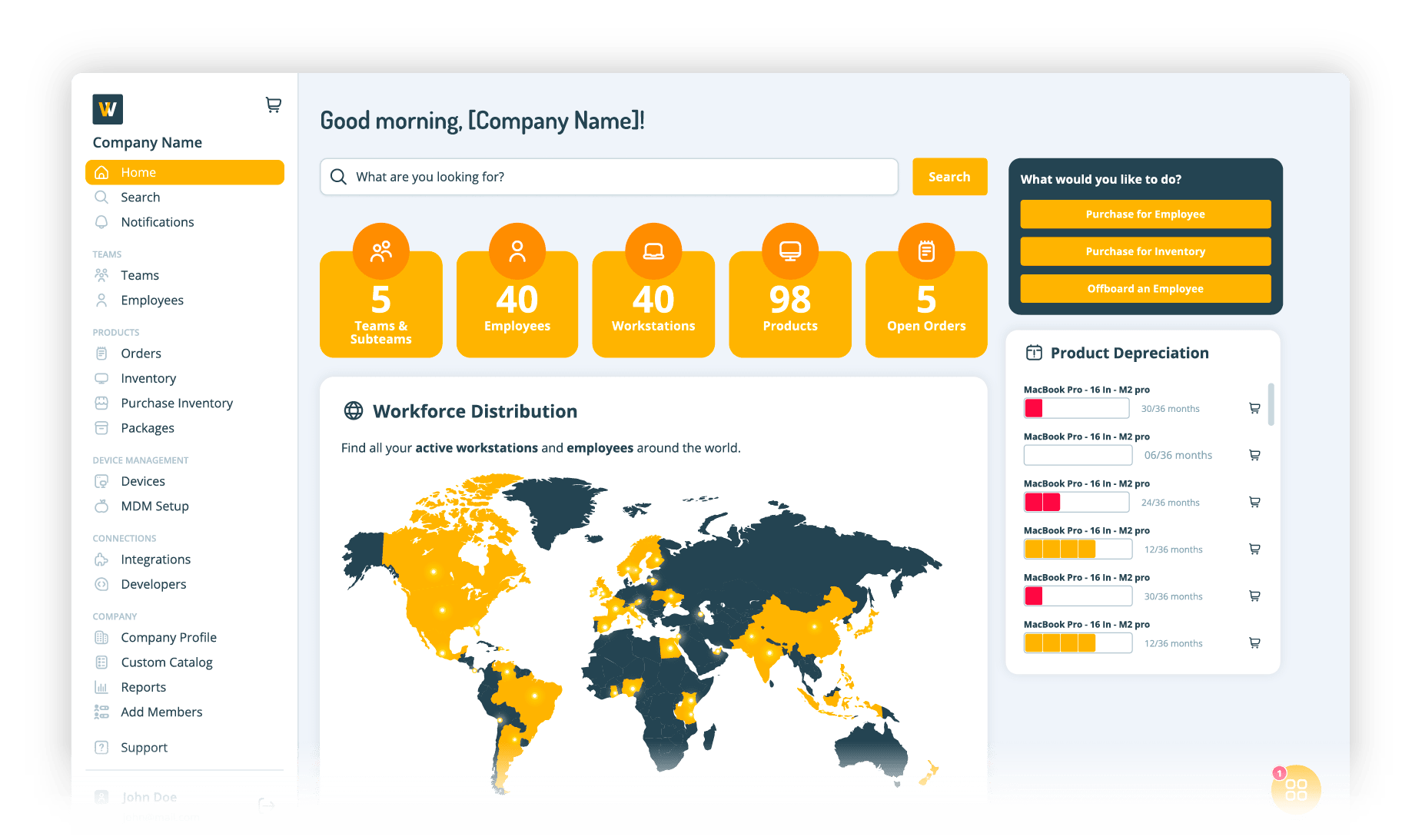Click the Workstations laptop icon
1422x840 pixels.
pyautogui.click(x=653, y=251)
